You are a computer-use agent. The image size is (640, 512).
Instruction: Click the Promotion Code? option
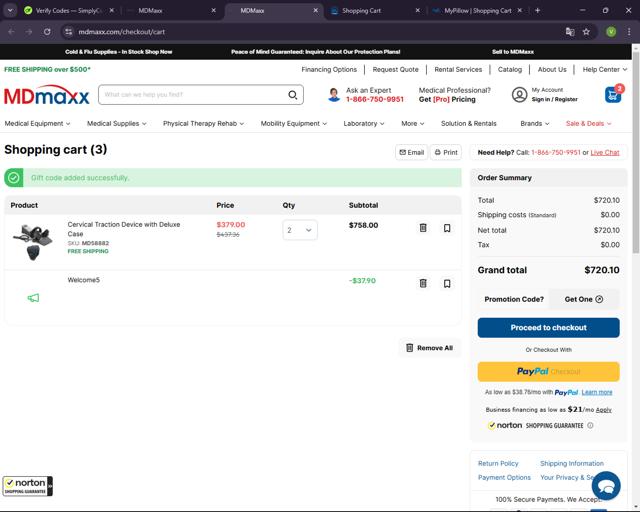coord(514,299)
